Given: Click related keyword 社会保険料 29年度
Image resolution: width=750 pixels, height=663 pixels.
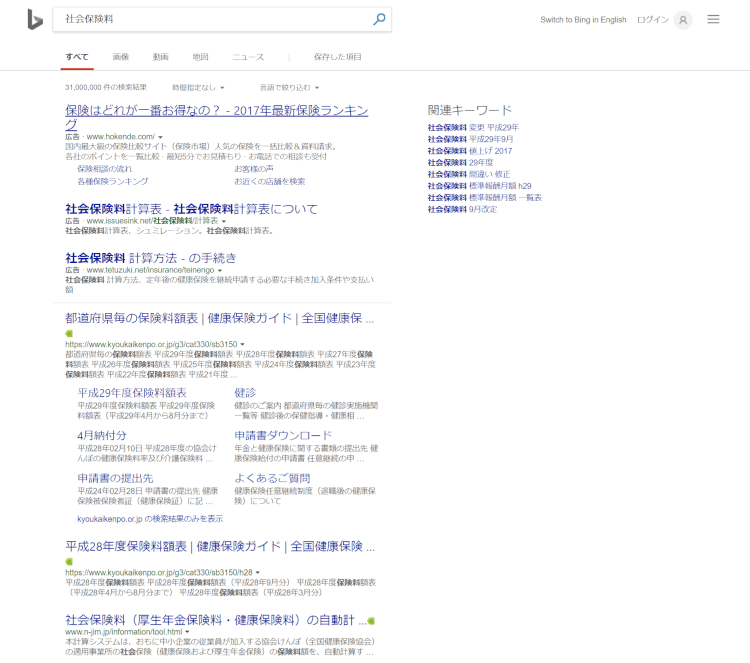Looking at the screenshot, I should pyautogui.click(x=460, y=163).
